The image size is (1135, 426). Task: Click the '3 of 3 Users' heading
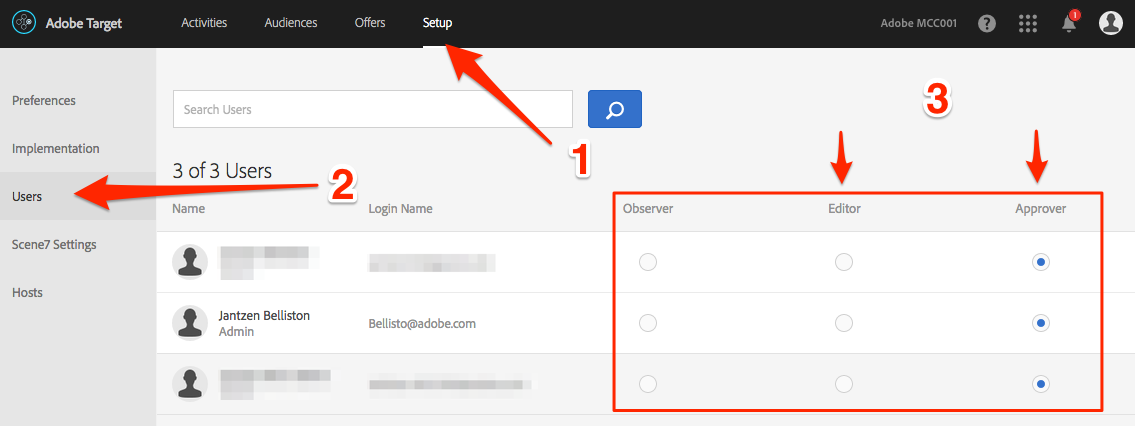(x=222, y=171)
